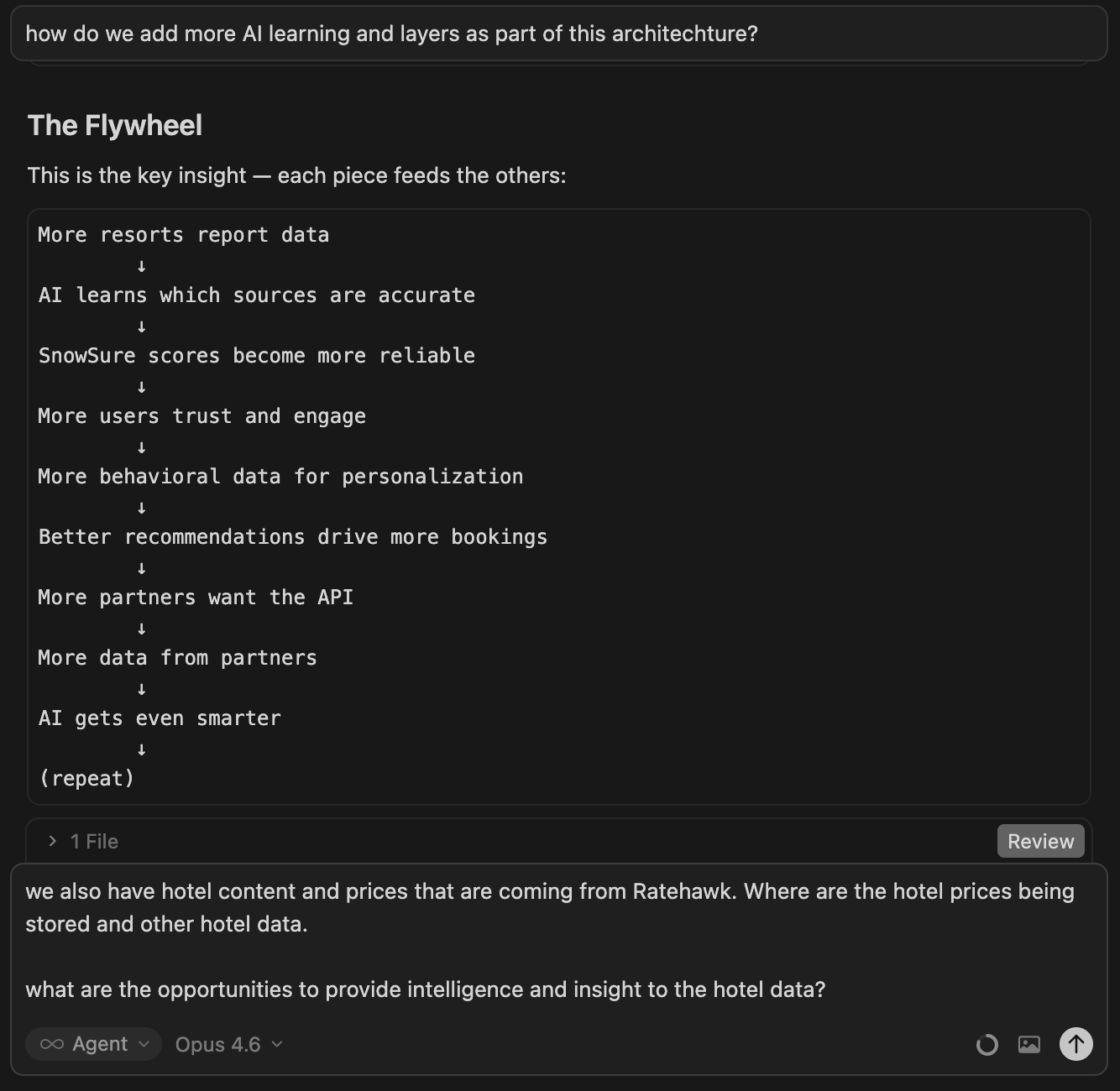This screenshot has height=1091, width=1120.
Task: Open the Agent mode dropdown
Action: 93,1044
